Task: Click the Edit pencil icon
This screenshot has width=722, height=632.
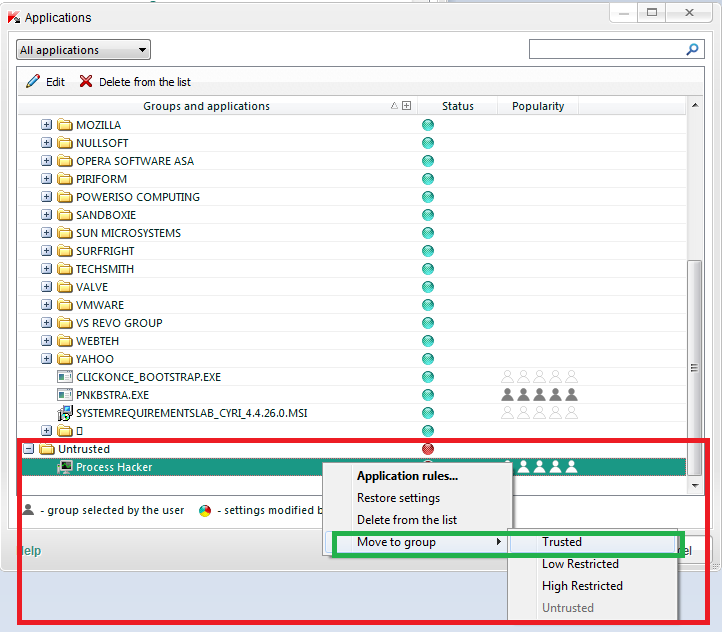Action: [33, 81]
